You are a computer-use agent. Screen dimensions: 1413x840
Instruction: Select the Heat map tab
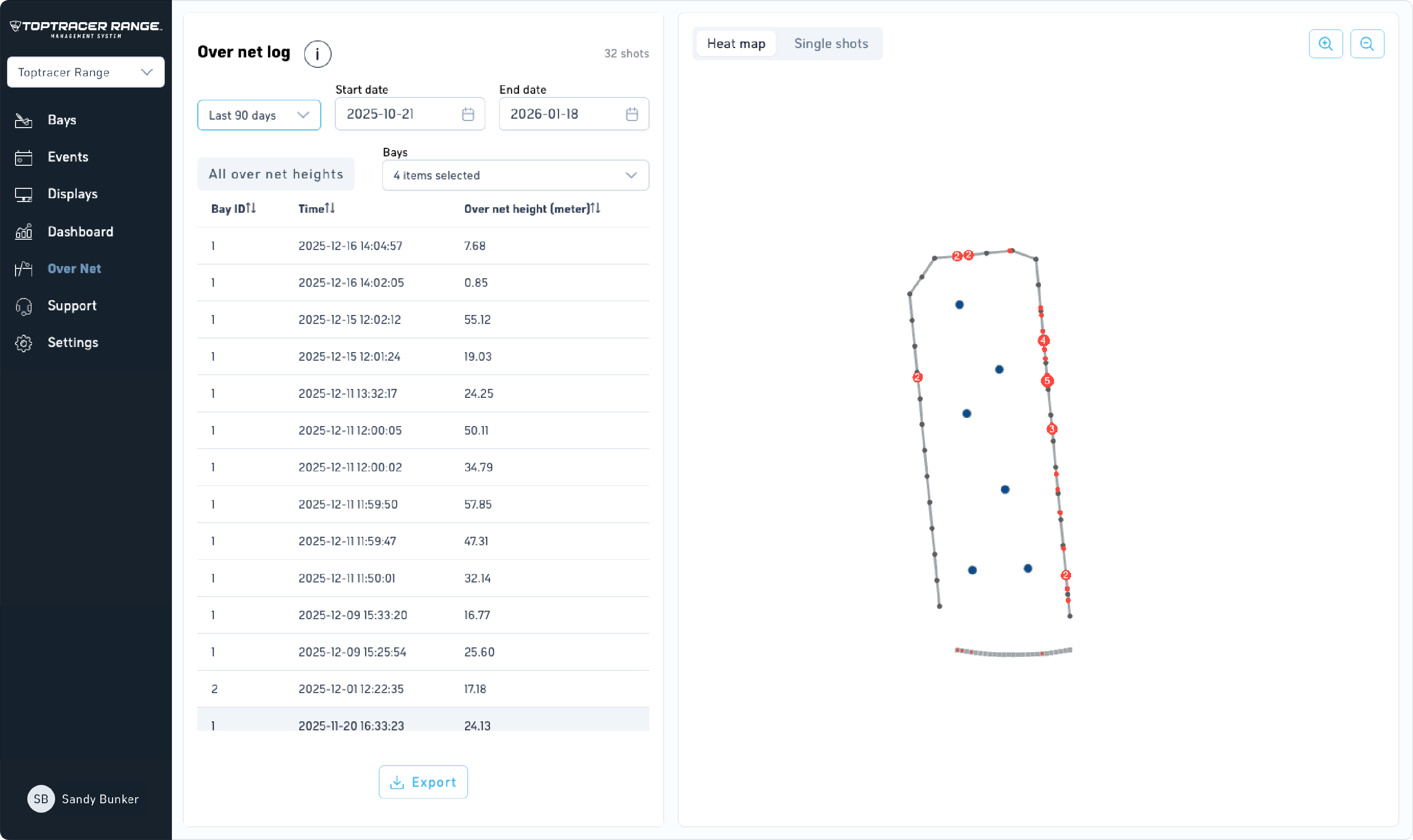735,44
